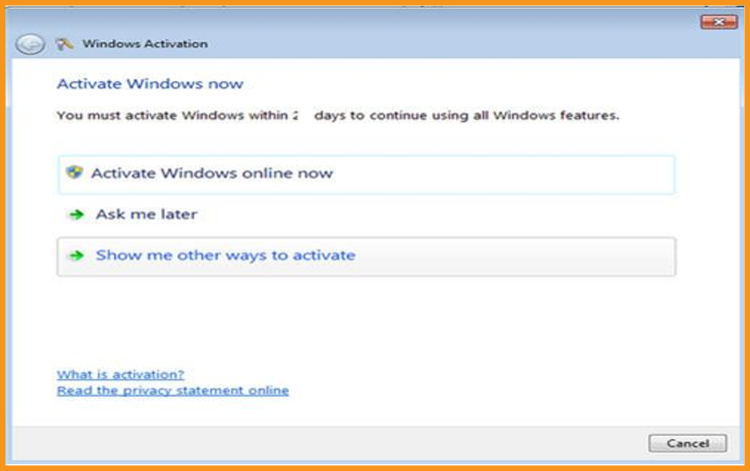Click the green arrow beside Show me other ways
Screen dimensions: 750x471
click(76, 256)
